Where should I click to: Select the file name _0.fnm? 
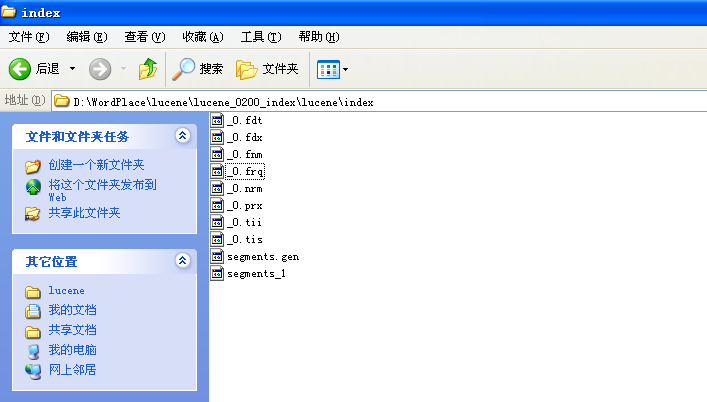point(245,155)
